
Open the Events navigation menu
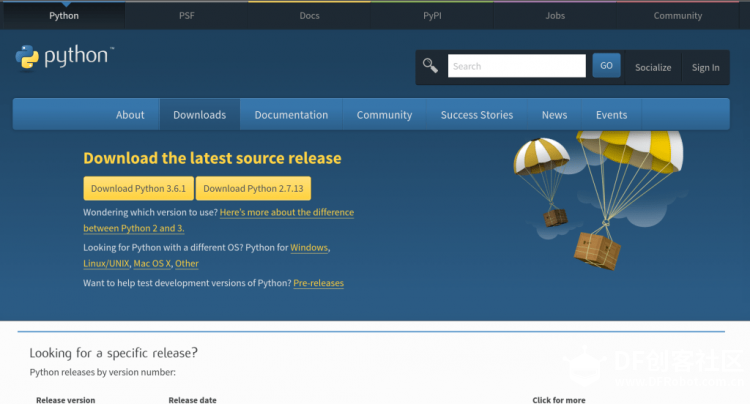(611, 115)
